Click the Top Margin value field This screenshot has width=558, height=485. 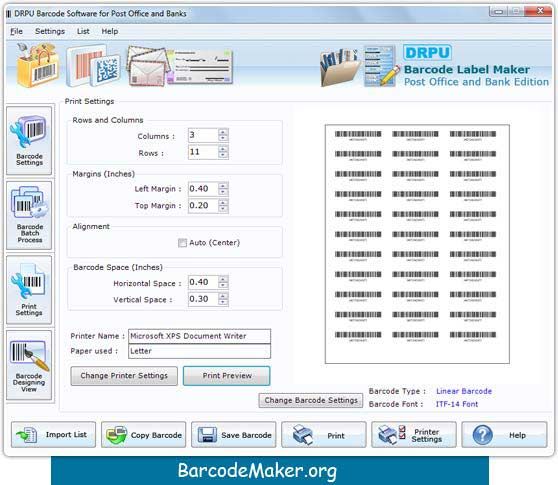click(x=203, y=206)
